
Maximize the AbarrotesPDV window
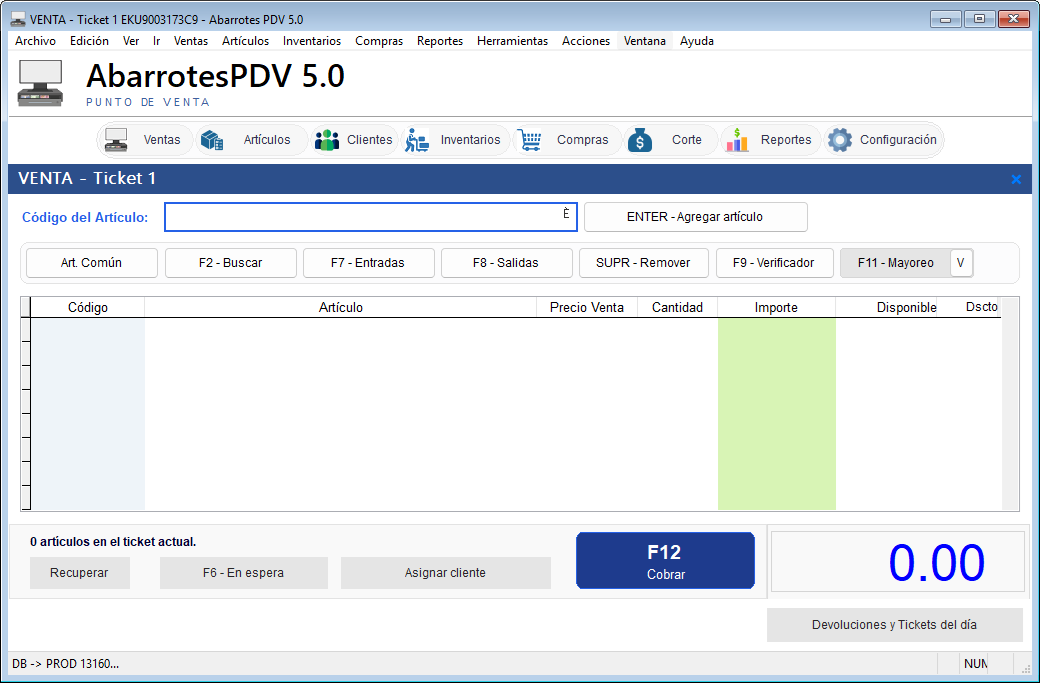(980, 19)
